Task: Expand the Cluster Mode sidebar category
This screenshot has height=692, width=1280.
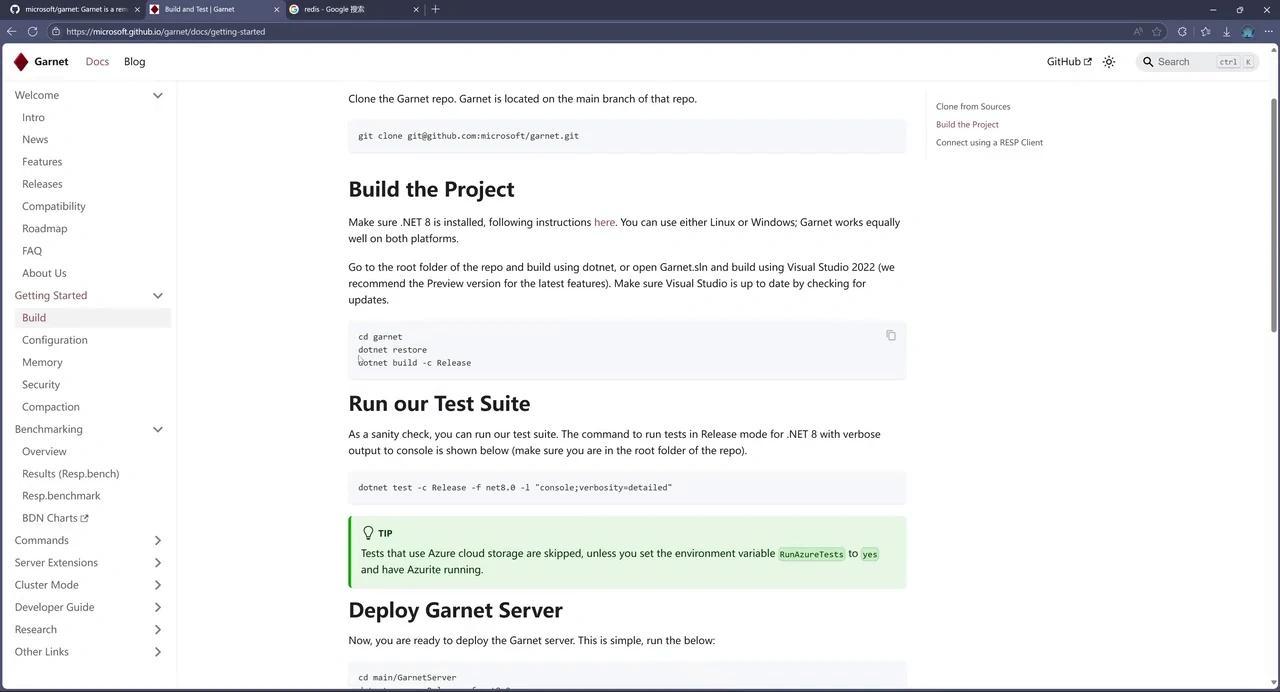Action: pos(157,585)
